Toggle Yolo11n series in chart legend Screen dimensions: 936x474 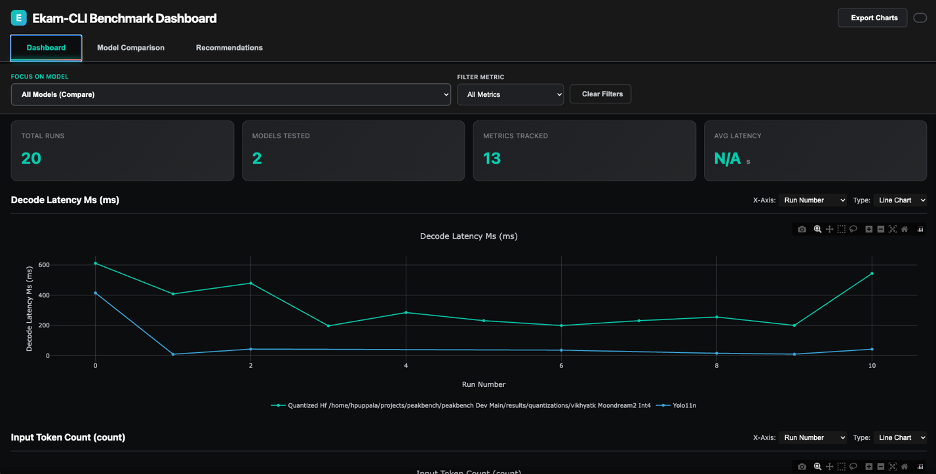(678, 405)
